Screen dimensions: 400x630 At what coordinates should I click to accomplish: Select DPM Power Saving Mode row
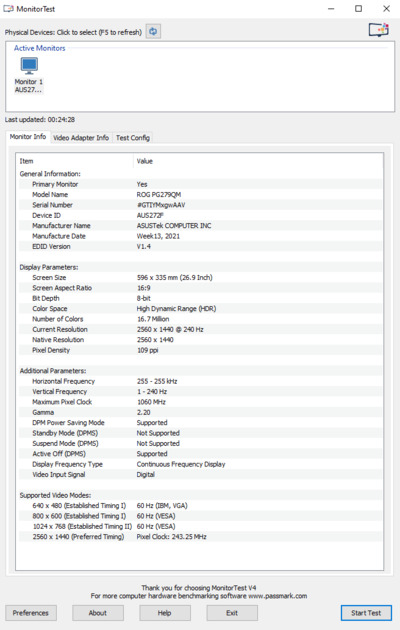[x=200, y=423]
